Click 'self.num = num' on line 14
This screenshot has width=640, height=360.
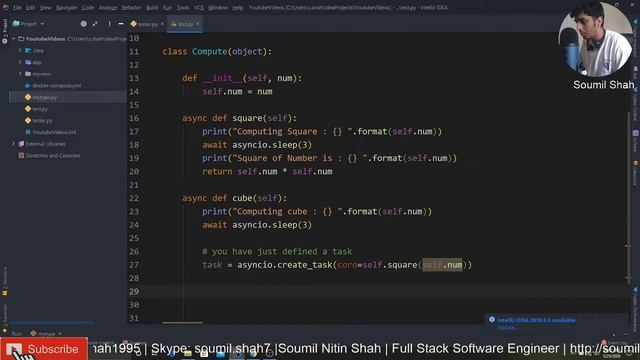click(x=237, y=92)
